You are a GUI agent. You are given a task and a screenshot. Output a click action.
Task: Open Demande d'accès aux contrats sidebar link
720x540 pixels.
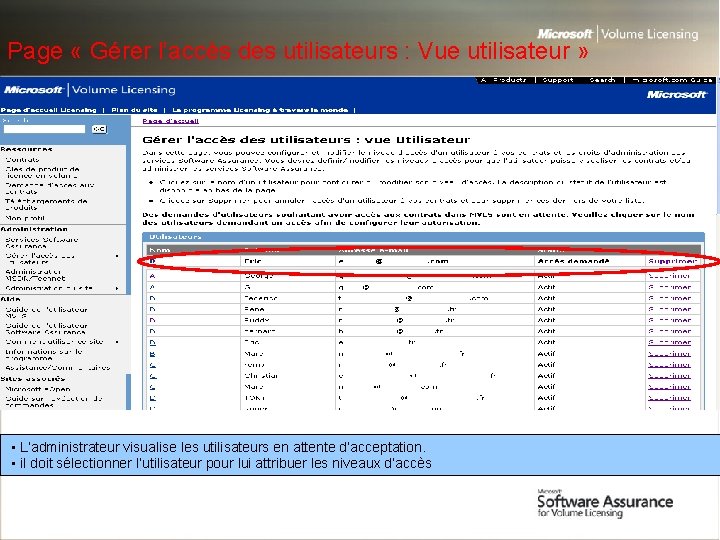tap(50, 188)
